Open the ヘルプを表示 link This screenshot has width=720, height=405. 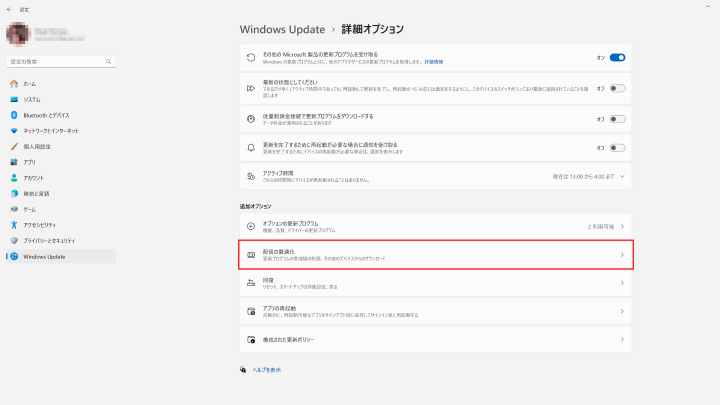pos(266,370)
